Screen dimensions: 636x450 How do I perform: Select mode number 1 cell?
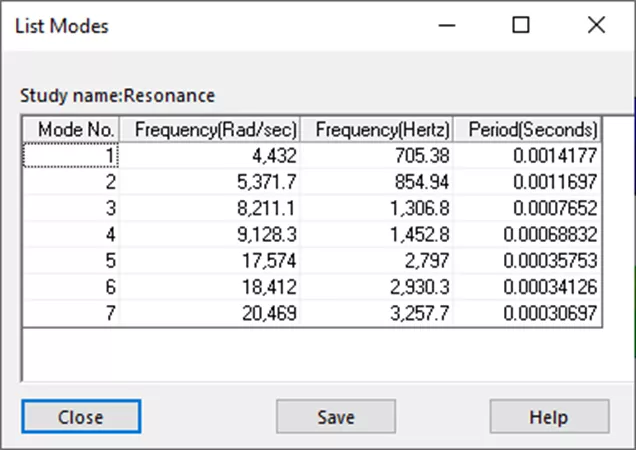point(72,155)
